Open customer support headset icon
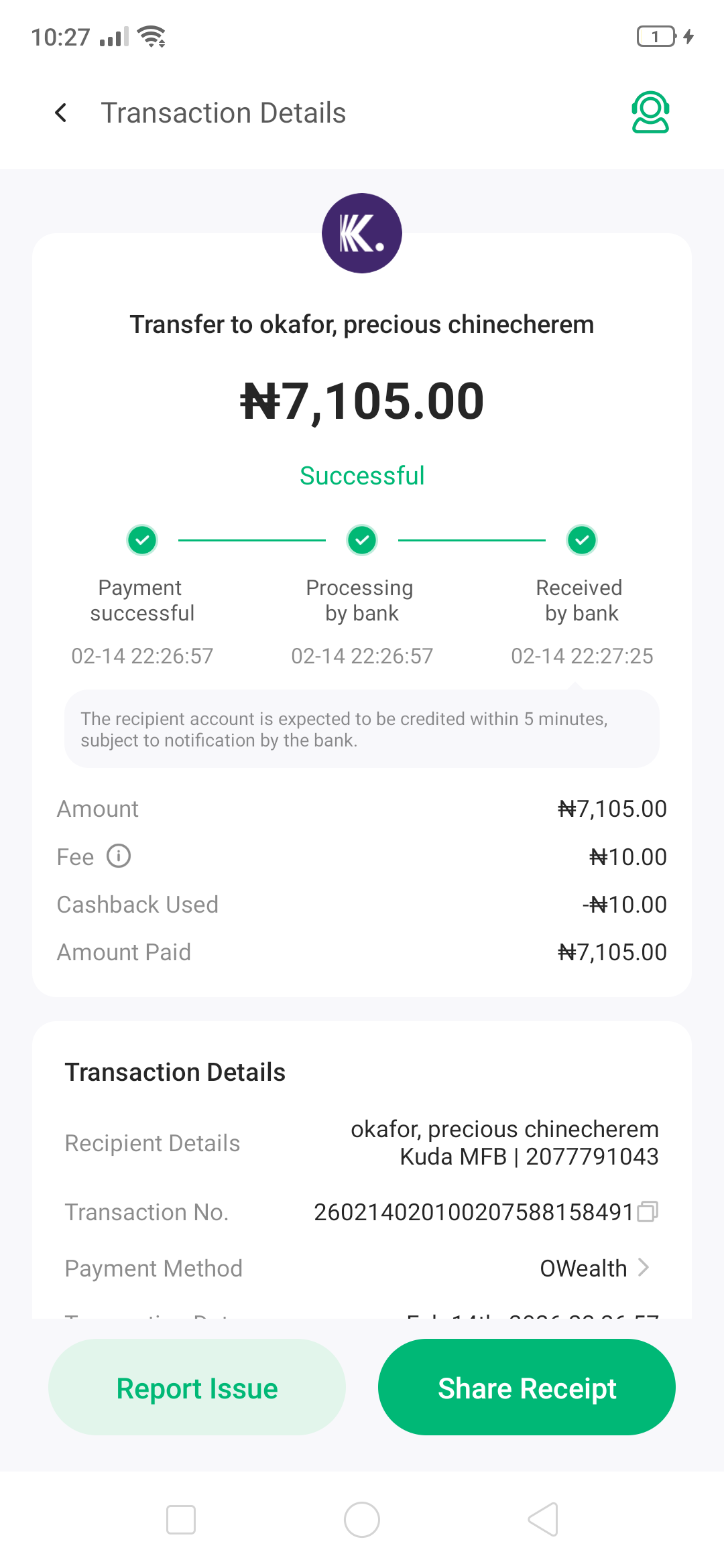This screenshot has width=724, height=1568. click(650, 113)
